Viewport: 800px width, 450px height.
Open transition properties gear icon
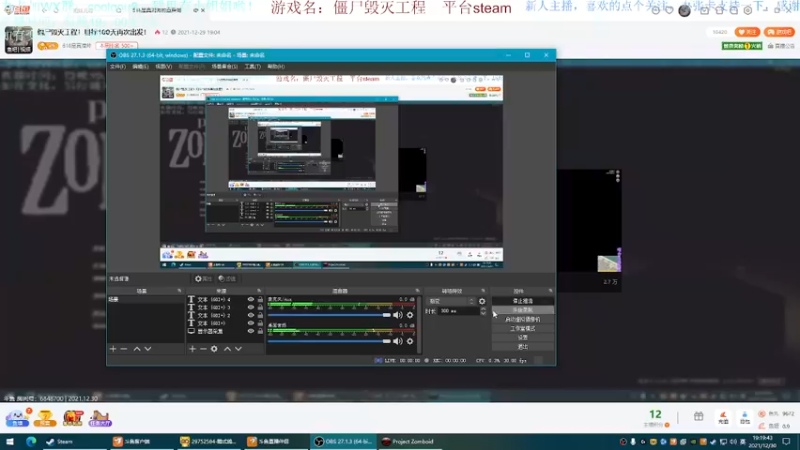[x=482, y=301]
